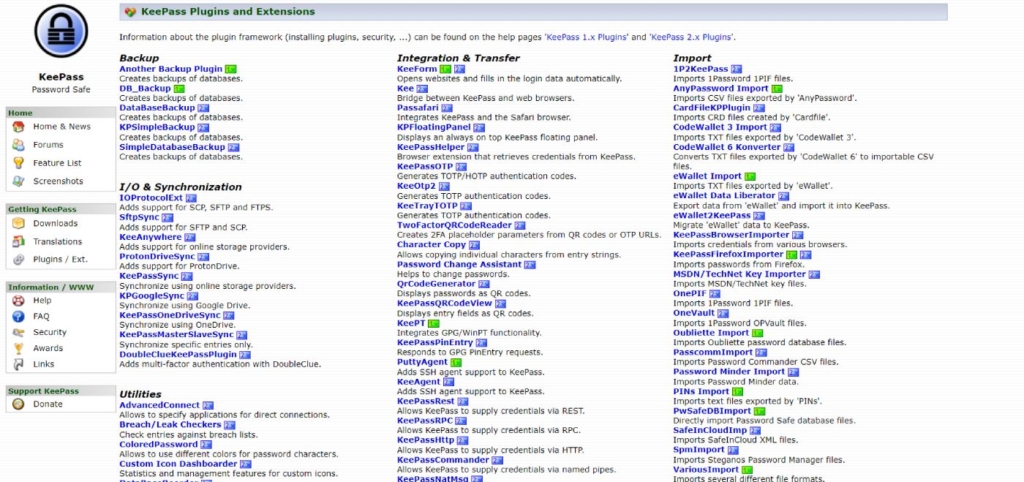This screenshot has height=482, width=1024.
Task: Click the Home & News house icon
Action: point(19,127)
